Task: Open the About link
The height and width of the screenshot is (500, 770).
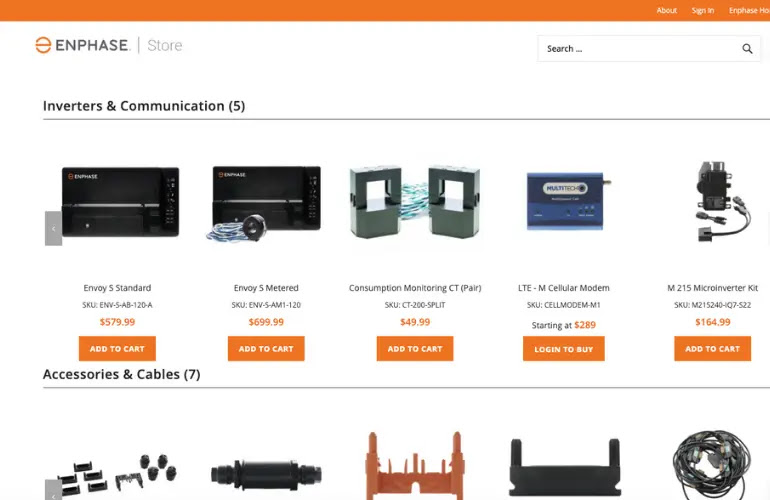Action: [x=666, y=10]
